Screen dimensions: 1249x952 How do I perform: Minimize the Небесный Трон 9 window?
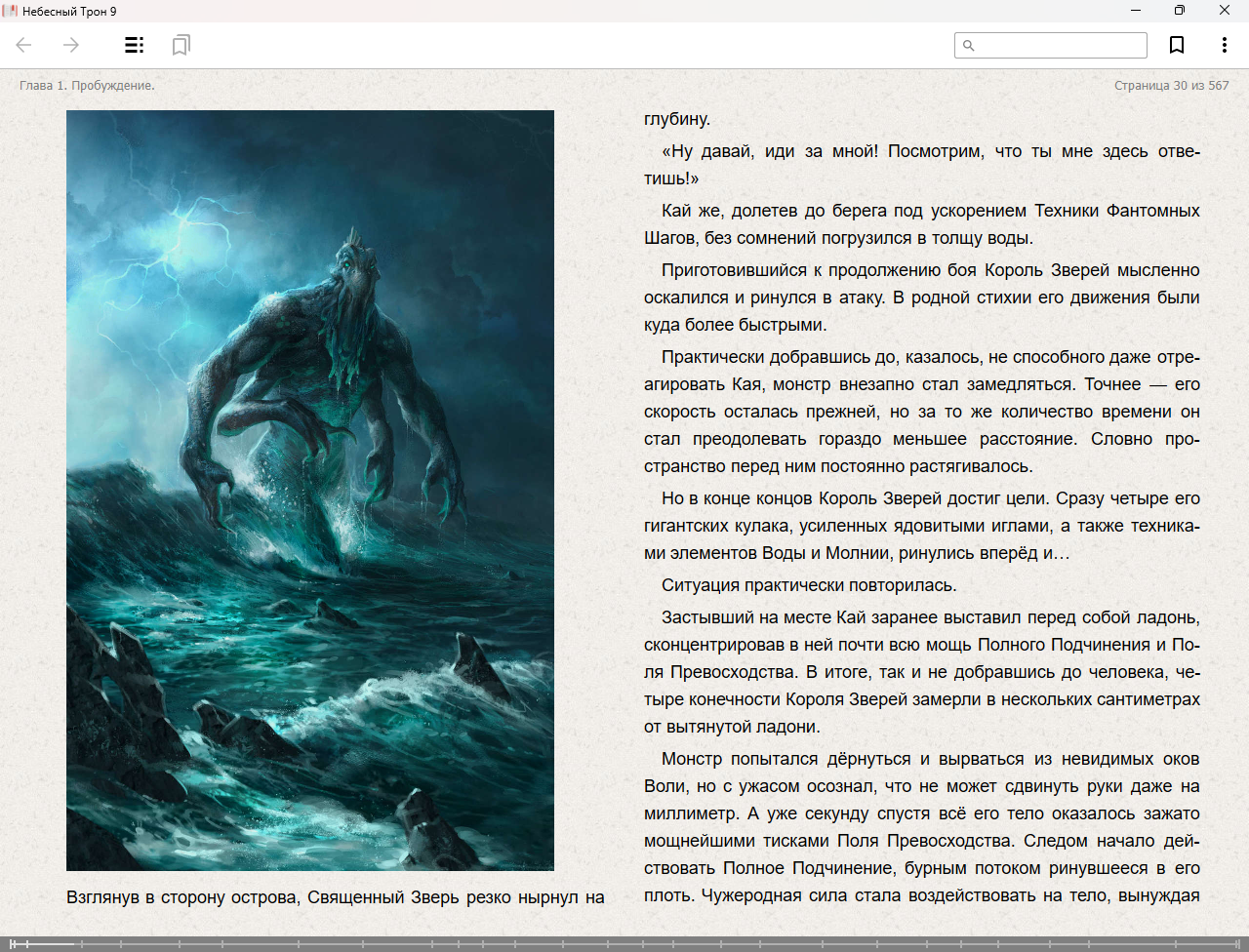[x=1136, y=11]
